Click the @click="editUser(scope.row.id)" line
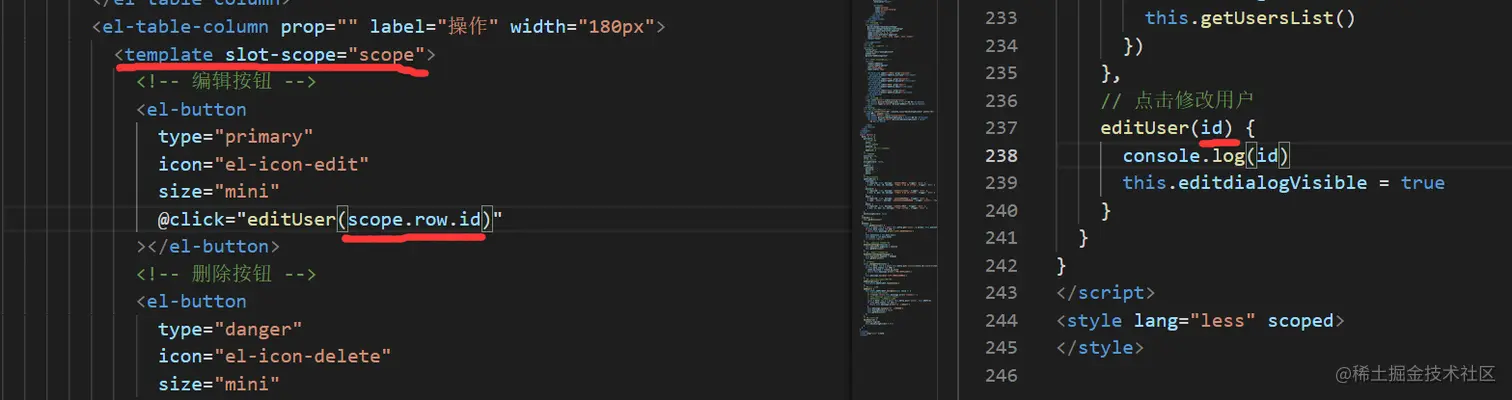The width and height of the screenshot is (1512, 400). 329,219
